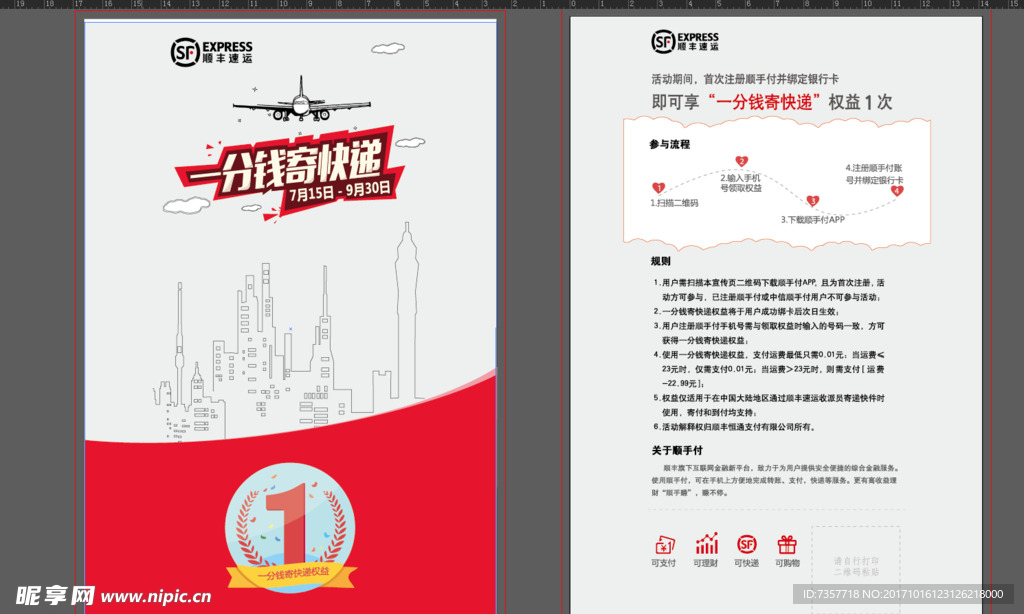The width and height of the screenshot is (1024, 614).
Task: Select heart marker number 1 in the flow
Action: coord(658,188)
